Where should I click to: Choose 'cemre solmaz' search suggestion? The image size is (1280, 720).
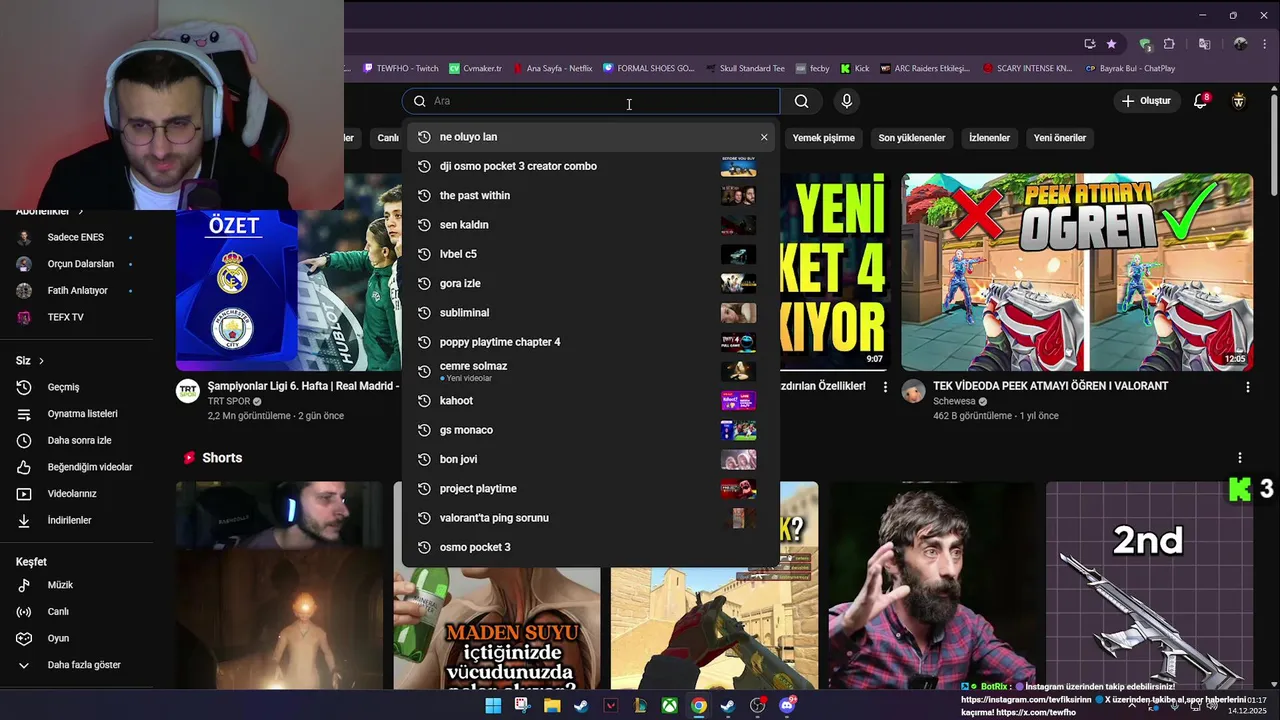click(590, 371)
